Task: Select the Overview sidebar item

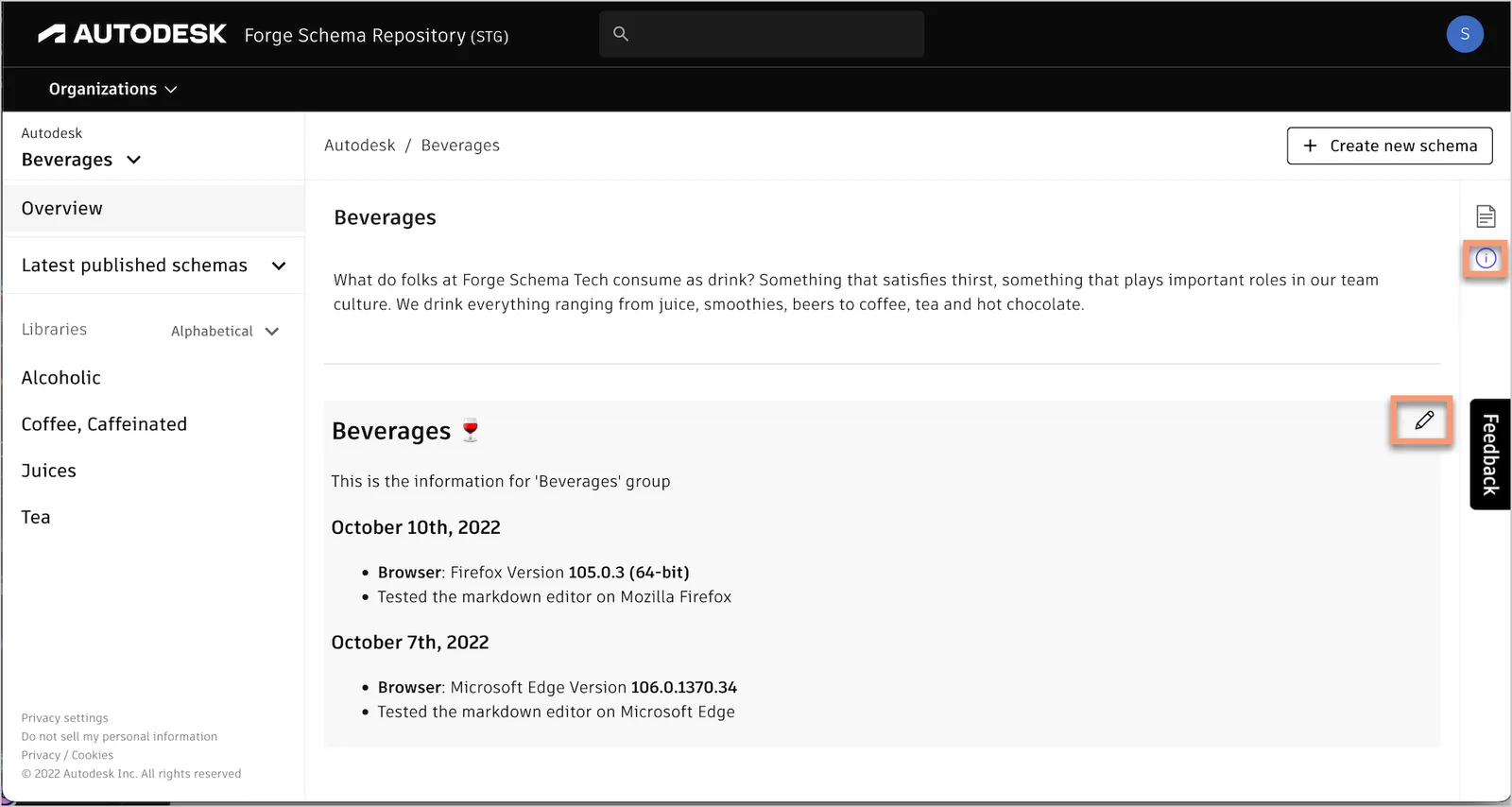Action: 153,208
